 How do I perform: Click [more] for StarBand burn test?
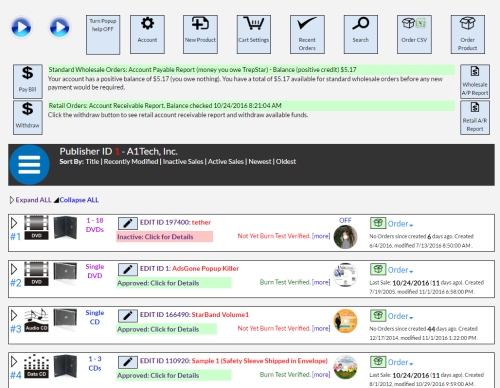tap(321, 328)
